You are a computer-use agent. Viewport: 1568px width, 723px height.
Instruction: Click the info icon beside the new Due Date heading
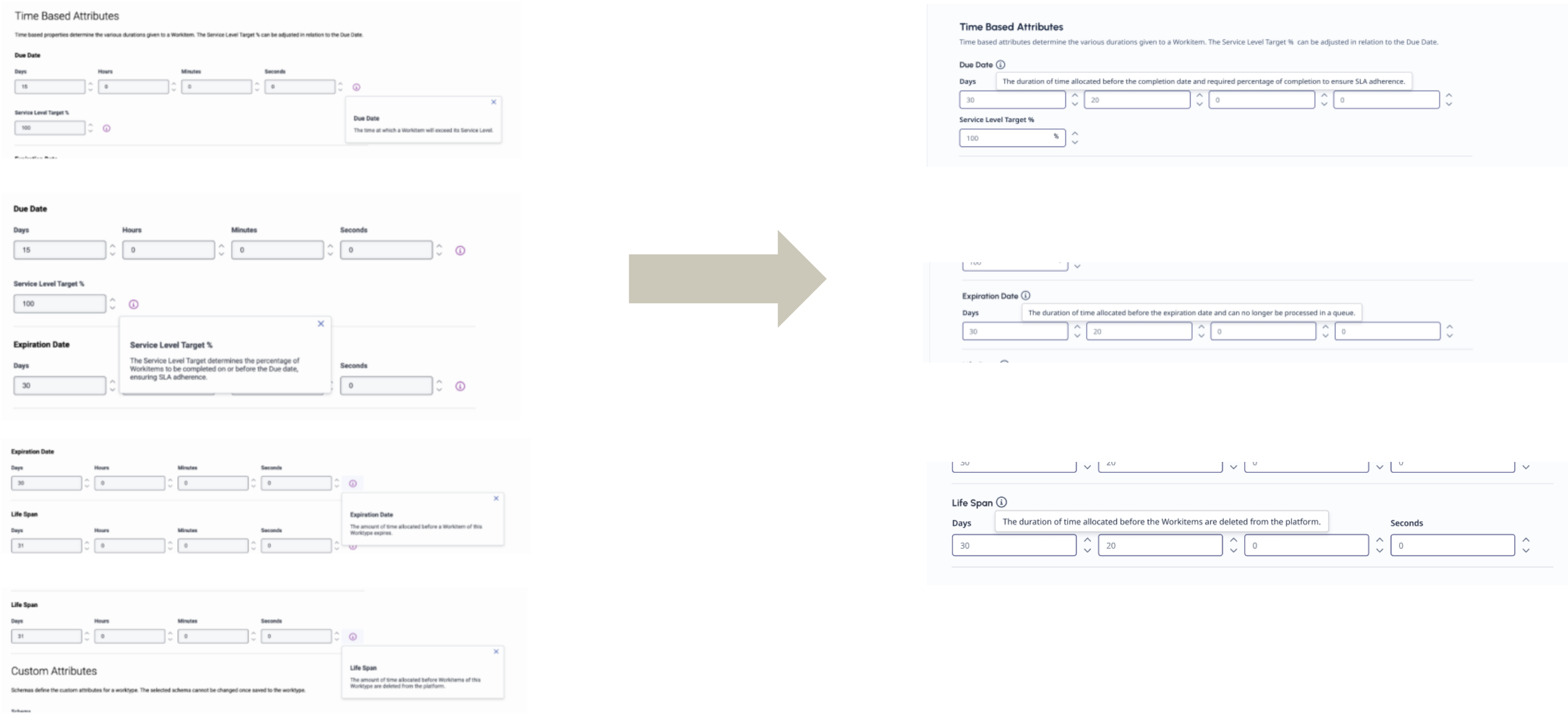coord(1000,65)
